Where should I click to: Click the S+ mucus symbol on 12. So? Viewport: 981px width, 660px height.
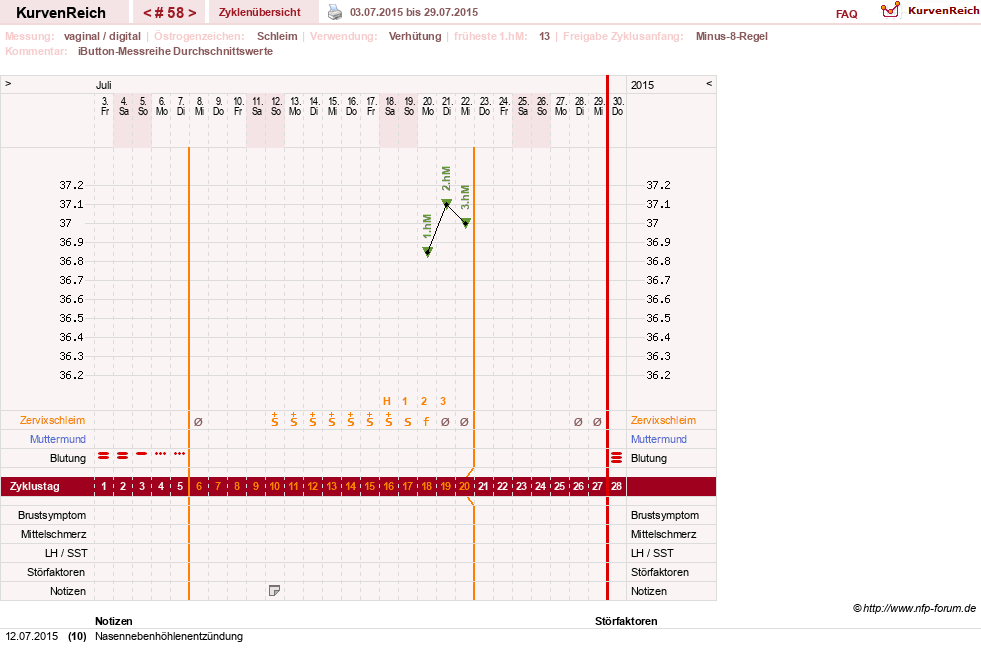[275, 420]
